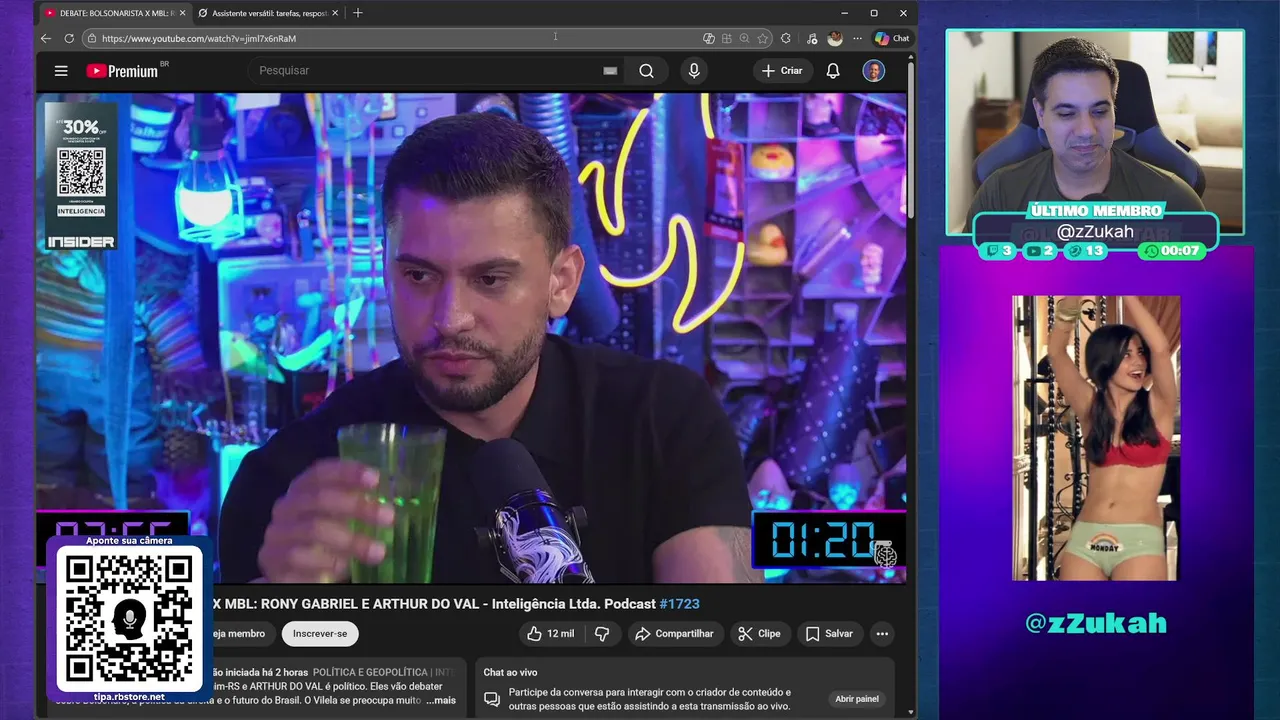Screen dimensions: 1280x720
Task: Click the Copilot swirl icon in address bar
Action: pyautogui.click(x=709, y=38)
